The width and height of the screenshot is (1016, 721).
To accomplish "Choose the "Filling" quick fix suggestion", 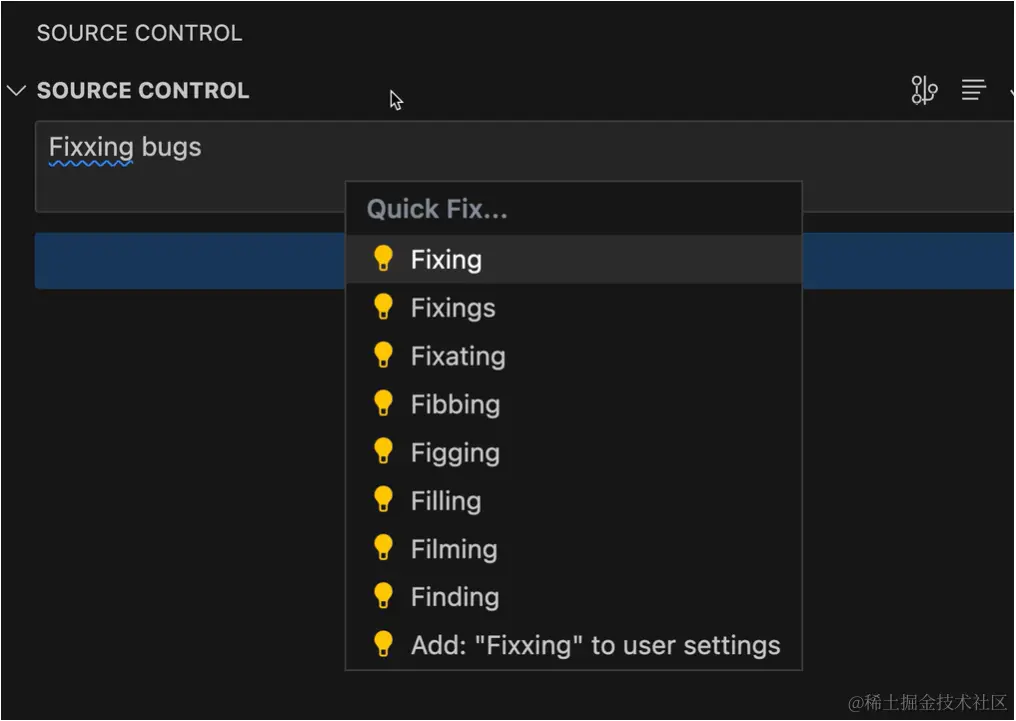I will (446, 500).
